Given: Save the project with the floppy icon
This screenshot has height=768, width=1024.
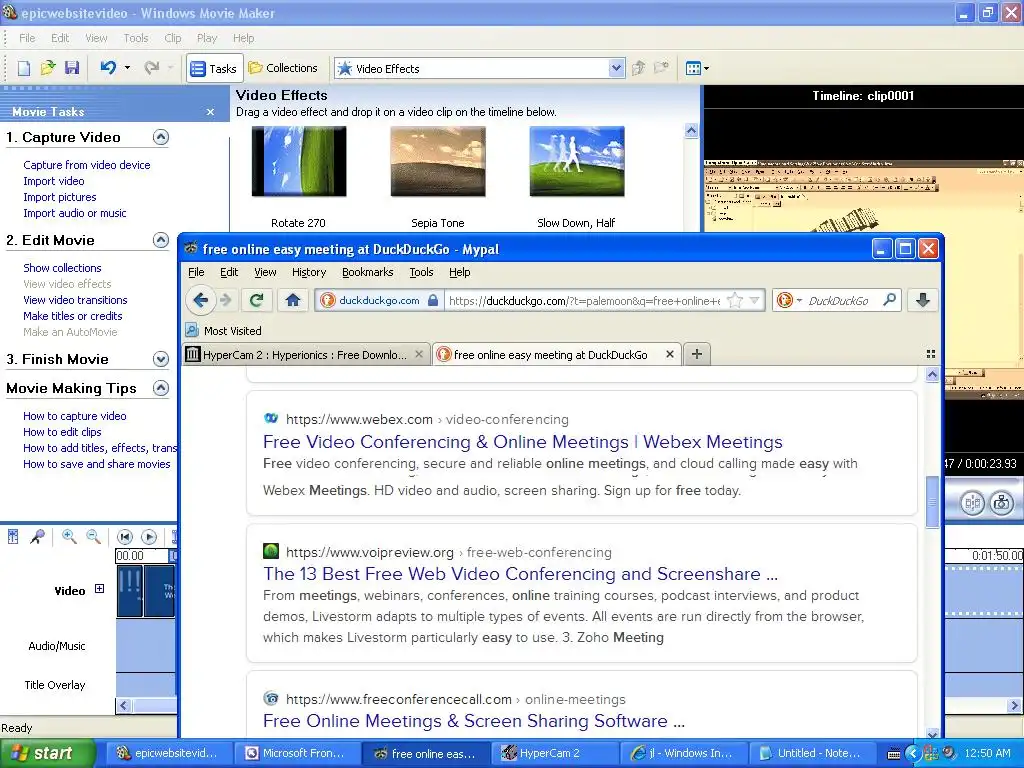Looking at the screenshot, I should [x=72, y=68].
